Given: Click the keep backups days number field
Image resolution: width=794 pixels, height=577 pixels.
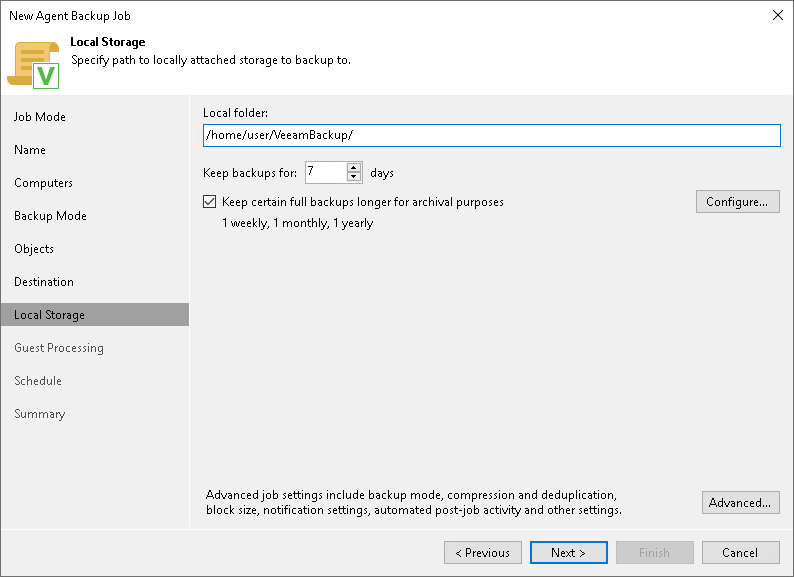Looking at the screenshot, I should click(x=326, y=172).
